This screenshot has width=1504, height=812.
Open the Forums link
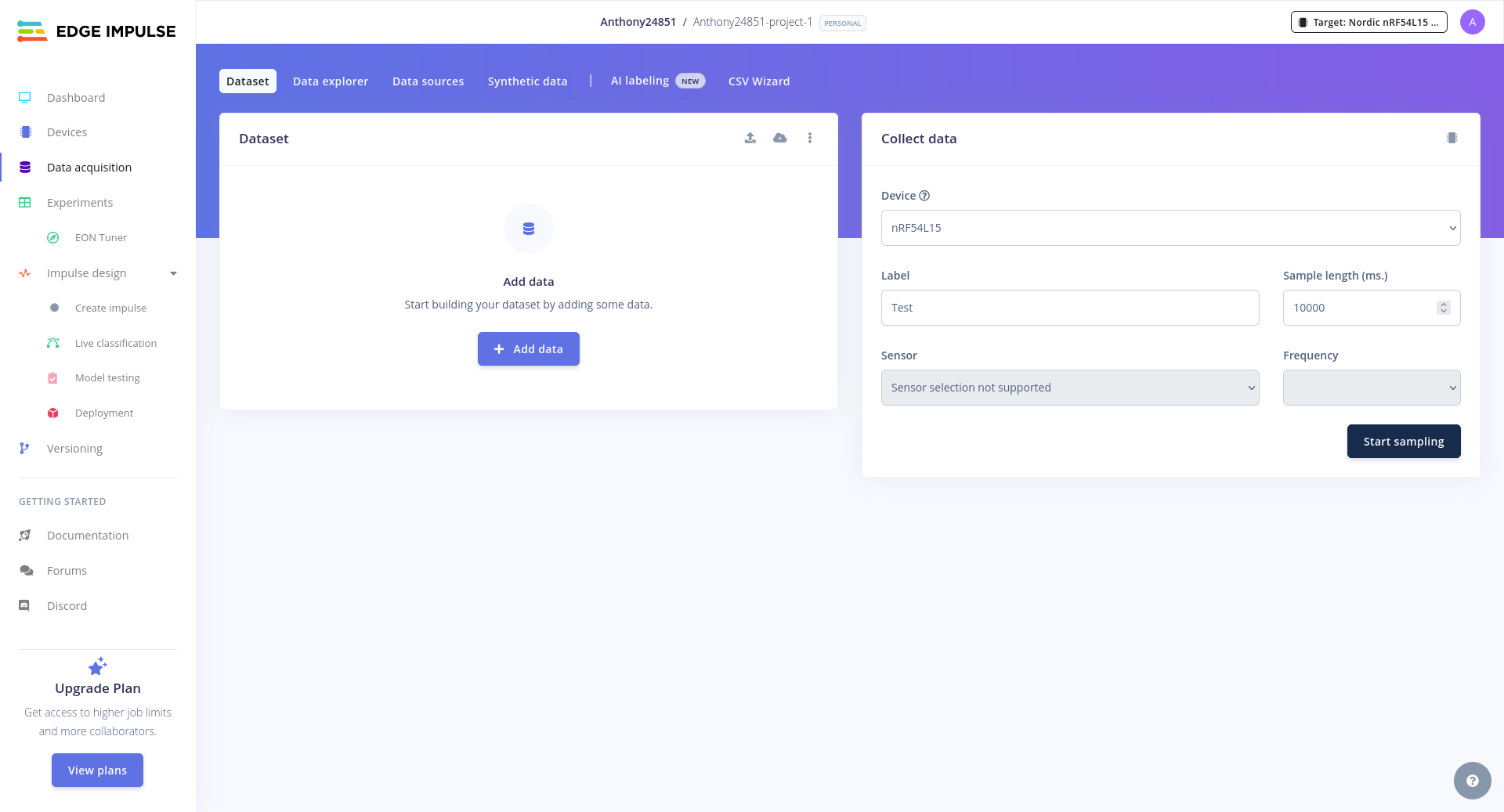pyautogui.click(x=67, y=571)
